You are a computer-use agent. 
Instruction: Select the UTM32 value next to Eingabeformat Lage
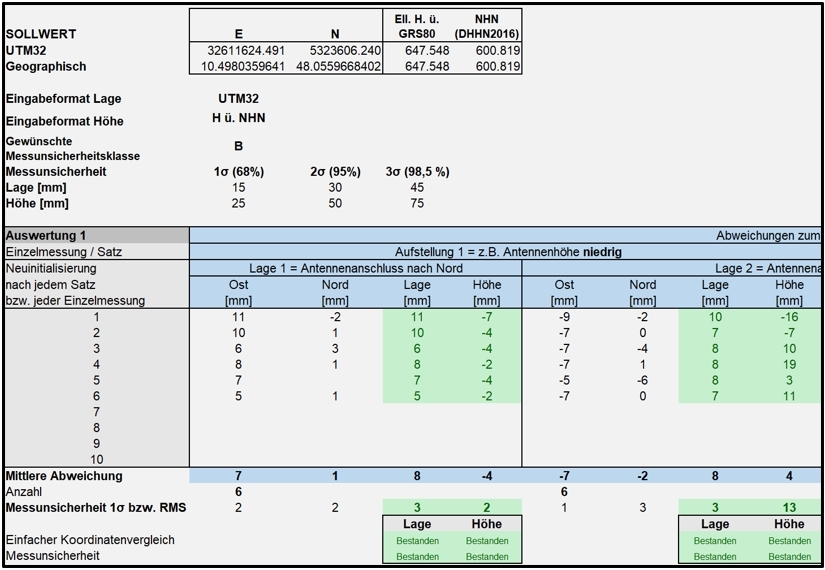[238, 98]
